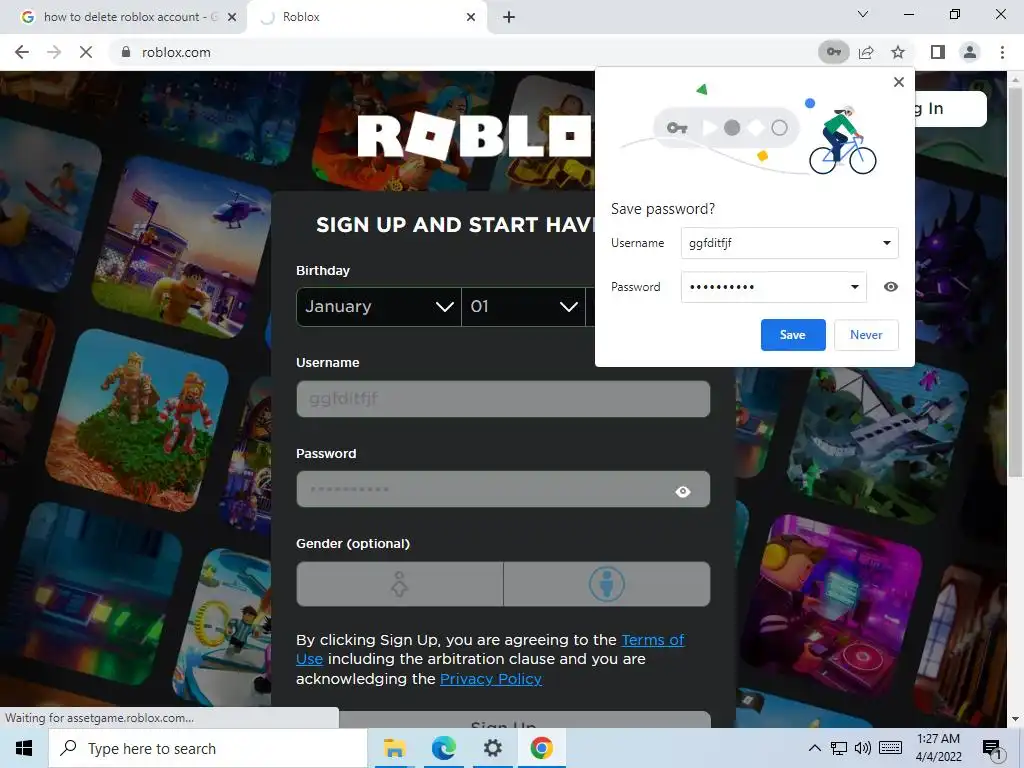Open the browser side panel icon
This screenshot has width=1024, height=768.
pos(937,52)
